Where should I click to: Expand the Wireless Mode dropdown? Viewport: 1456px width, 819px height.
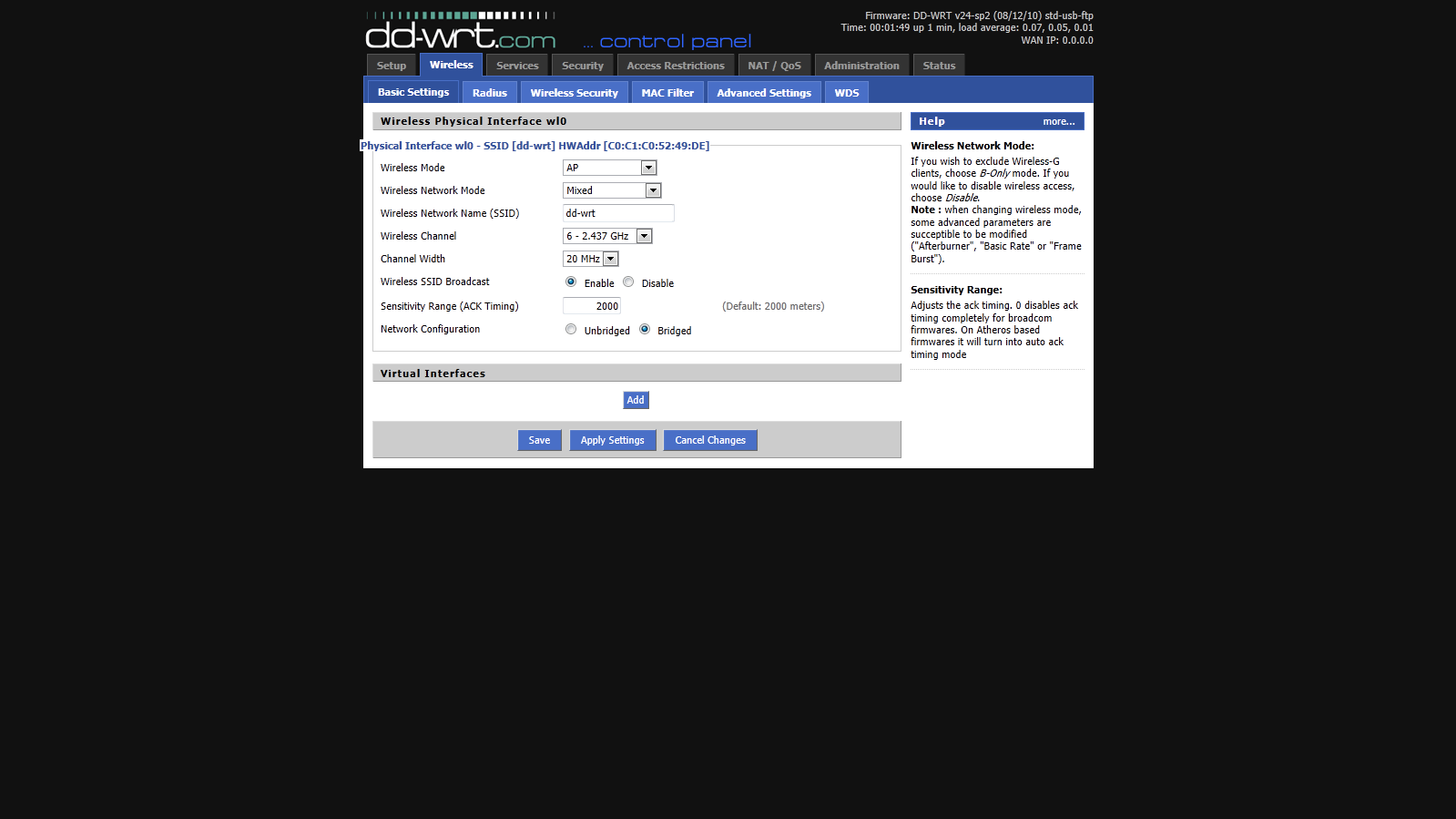609,168
